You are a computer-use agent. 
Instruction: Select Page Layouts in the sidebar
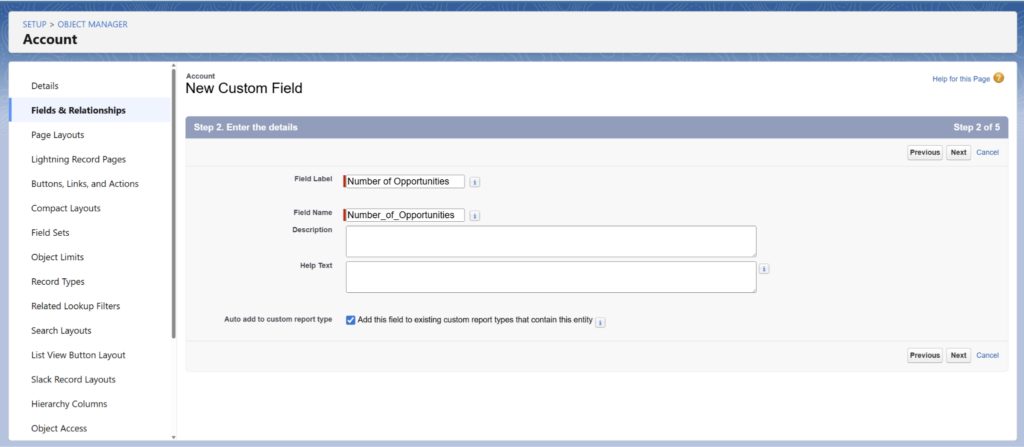point(58,135)
